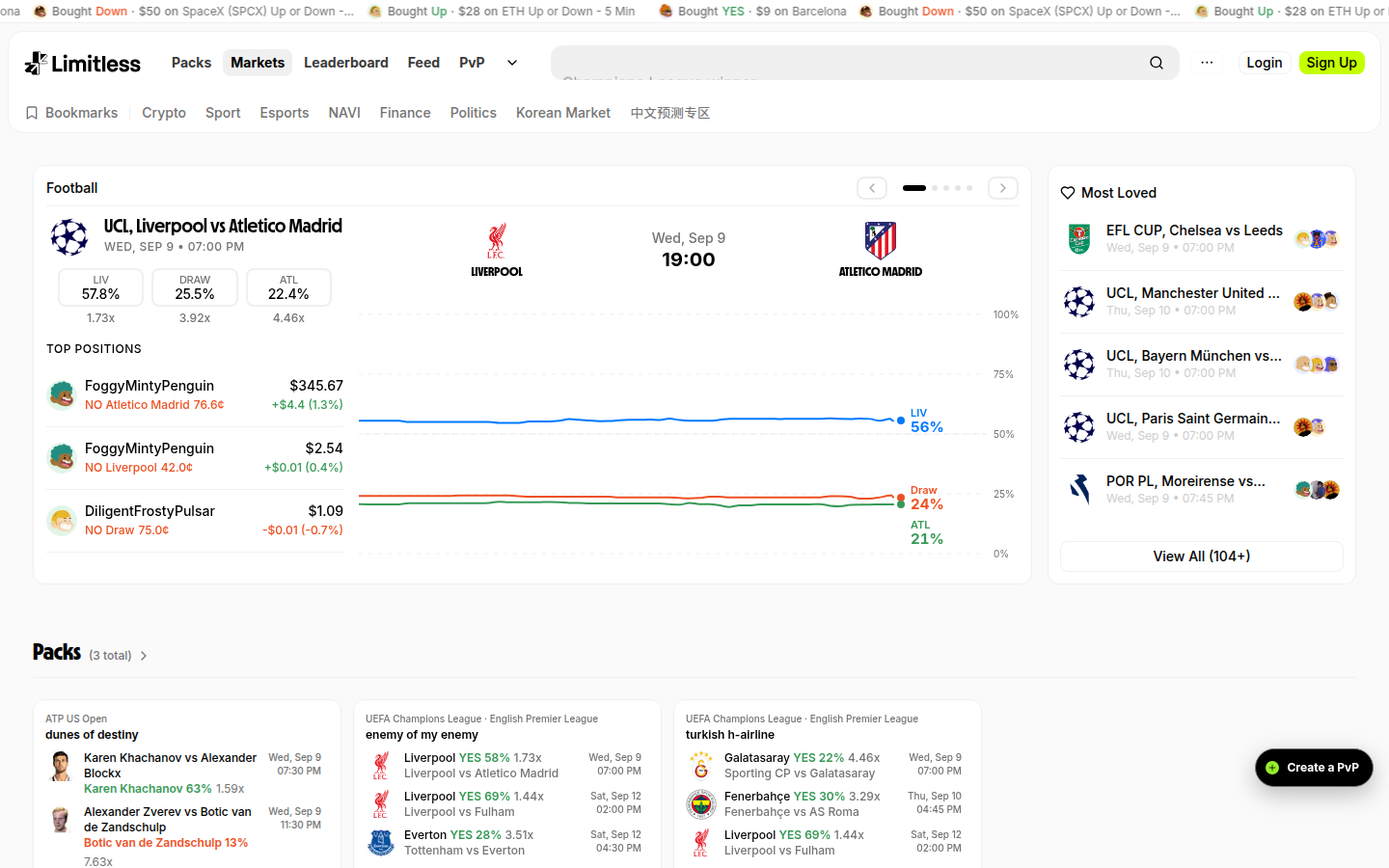1389x868 pixels.
Task: Jump to the last carousel page dot
Action: pyautogui.click(x=969, y=188)
